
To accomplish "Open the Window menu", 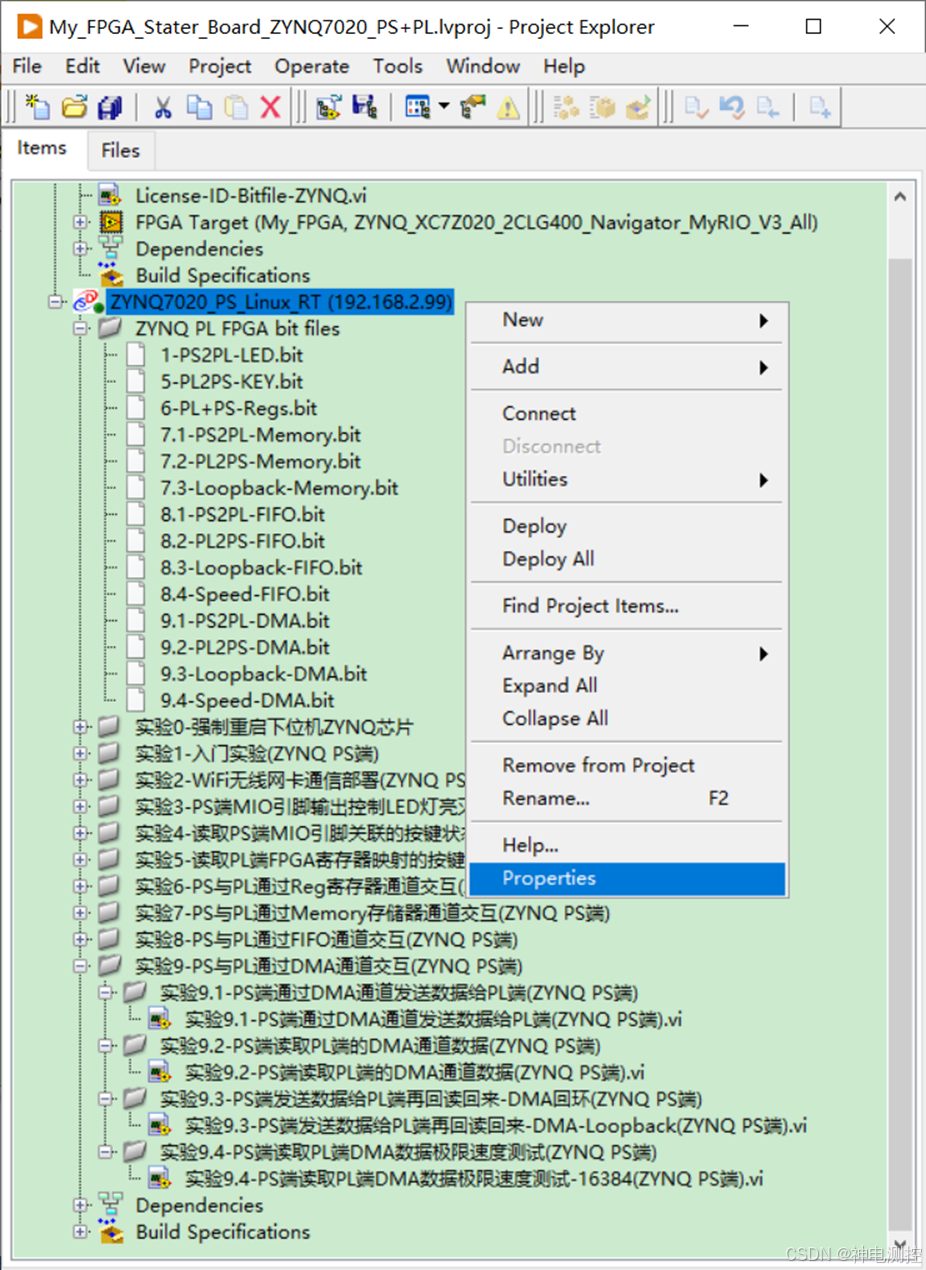I will click(x=483, y=66).
